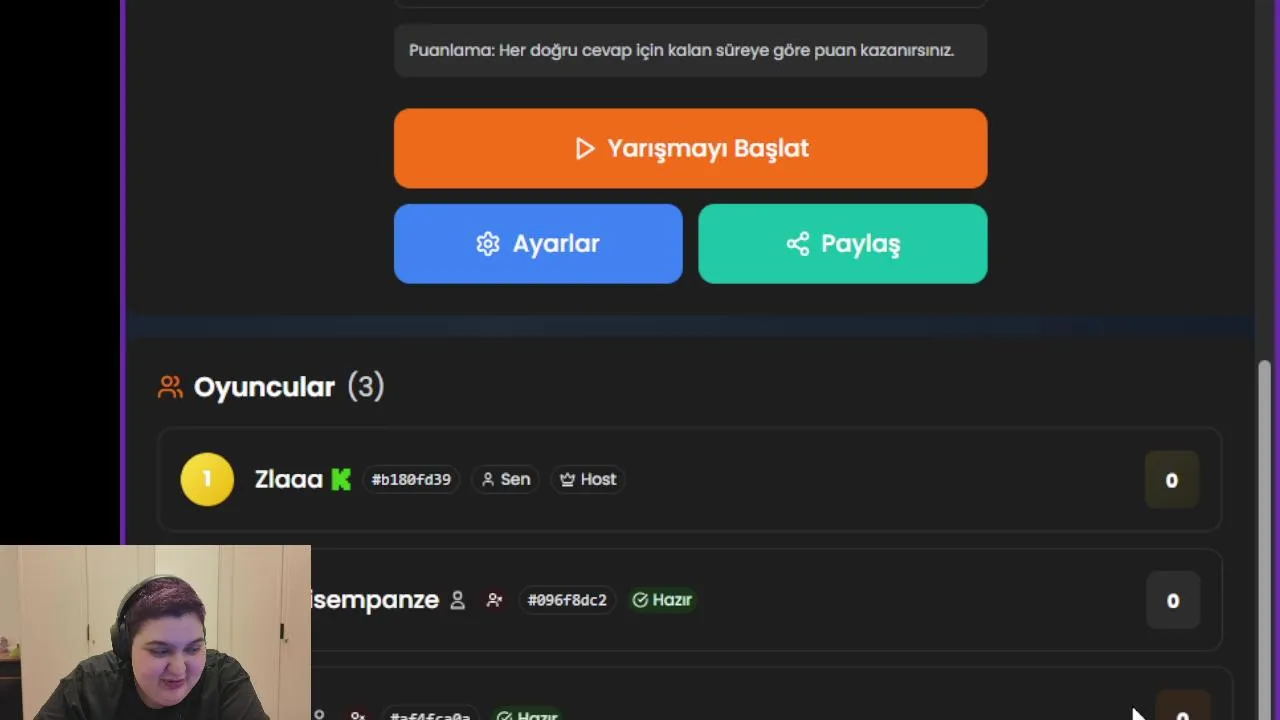Image resolution: width=1280 pixels, height=720 pixels.
Task: Select player ID tag #b180fd39
Action: click(x=411, y=480)
